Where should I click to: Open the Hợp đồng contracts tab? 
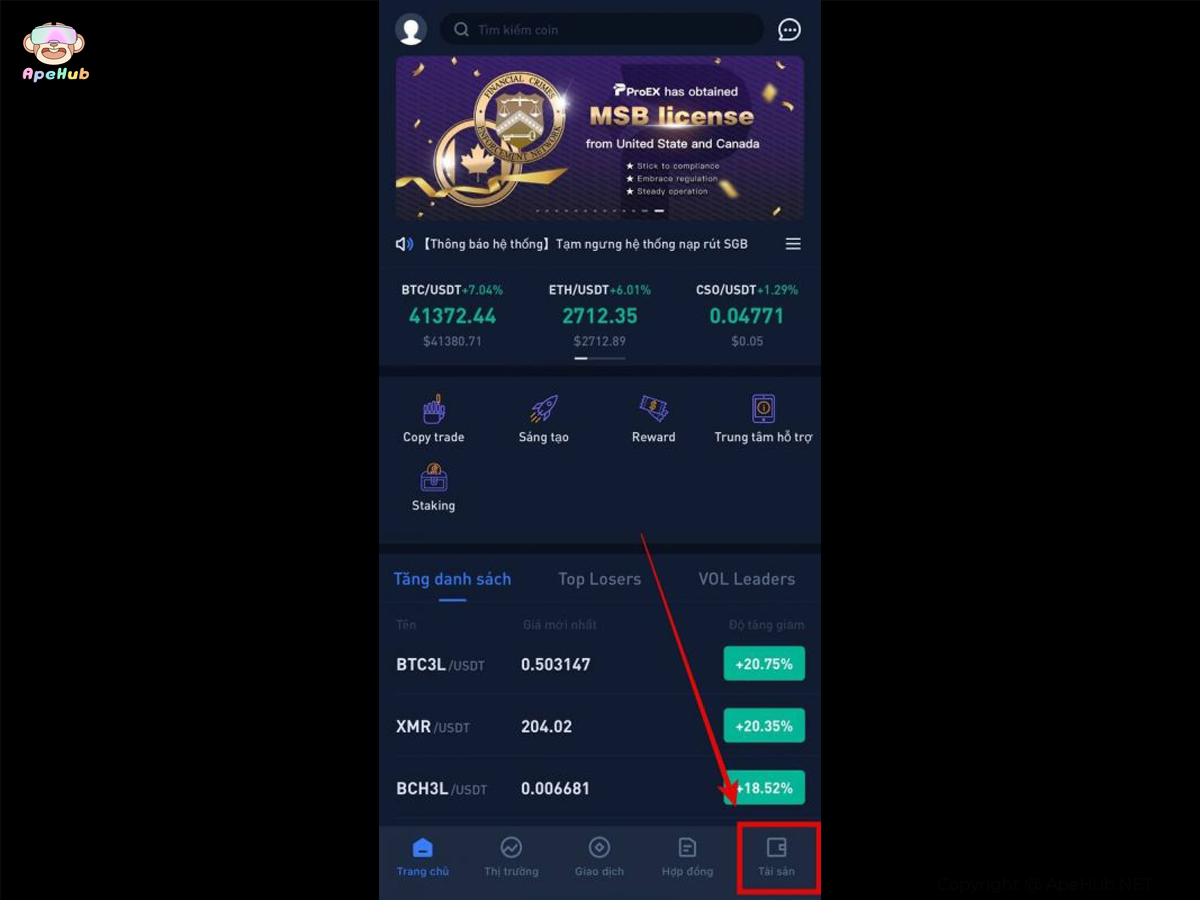pos(688,858)
